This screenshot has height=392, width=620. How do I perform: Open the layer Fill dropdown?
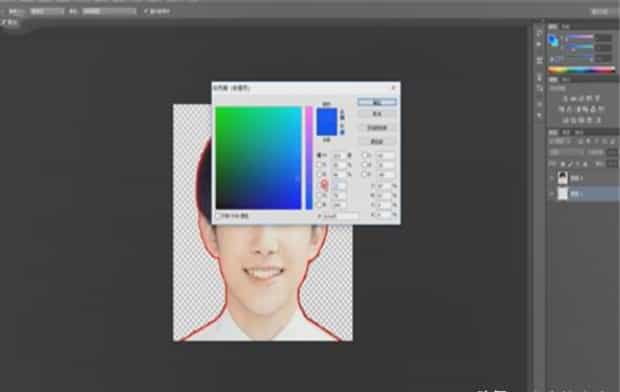[612, 164]
